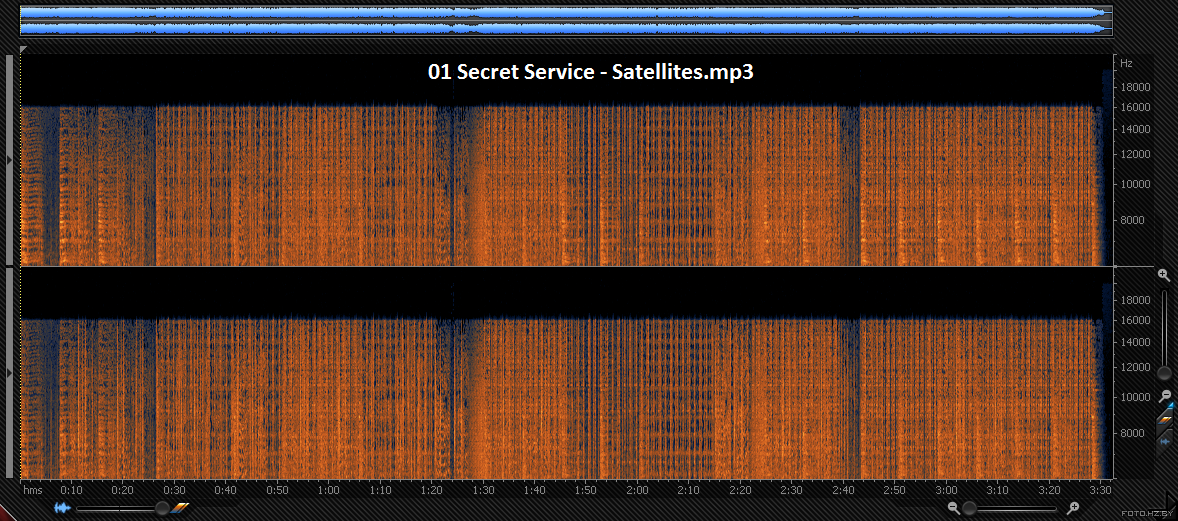Click the 2:00 mark on the timeline
The image size is (1178, 521).
click(637, 490)
